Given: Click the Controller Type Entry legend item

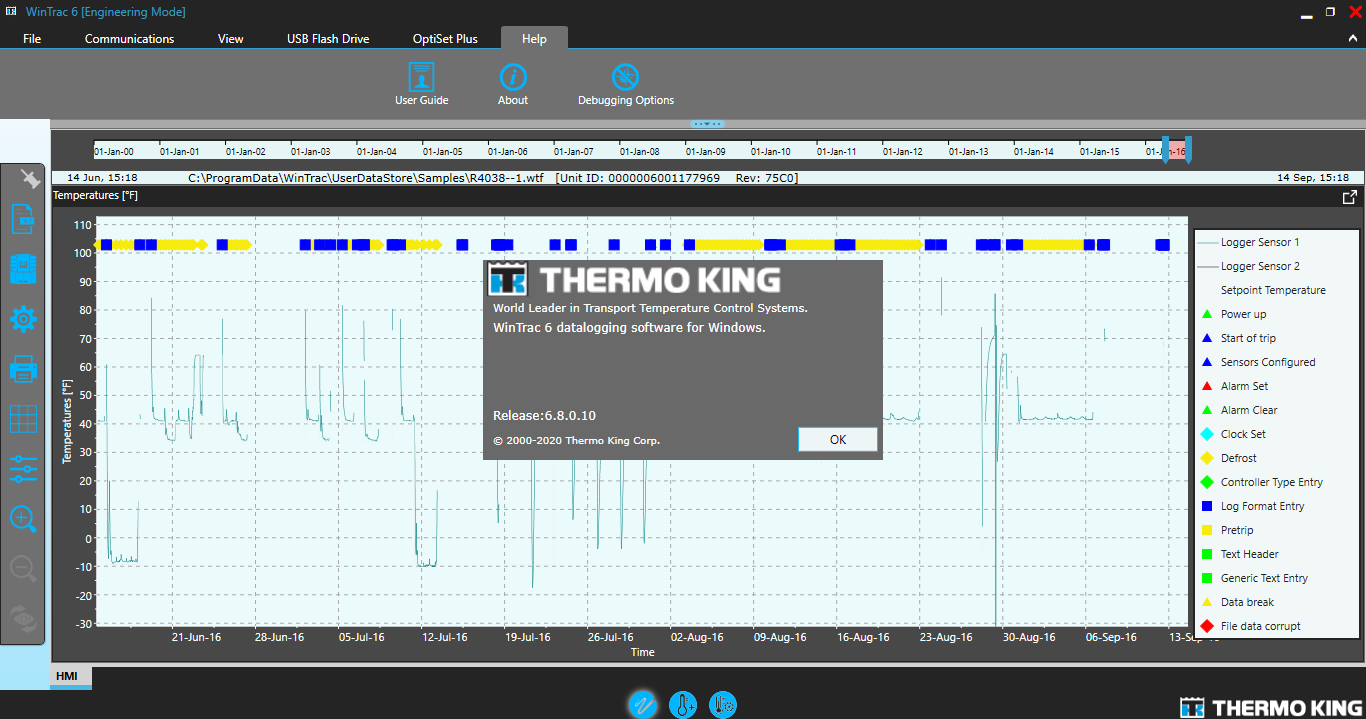Looking at the screenshot, I should point(1271,482).
